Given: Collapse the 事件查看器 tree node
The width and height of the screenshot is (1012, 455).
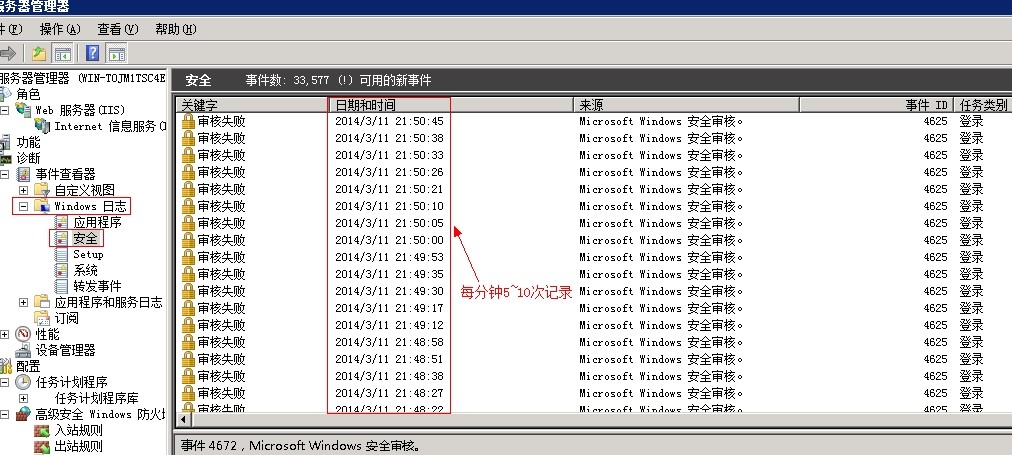Looking at the screenshot, I should (x=6, y=174).
